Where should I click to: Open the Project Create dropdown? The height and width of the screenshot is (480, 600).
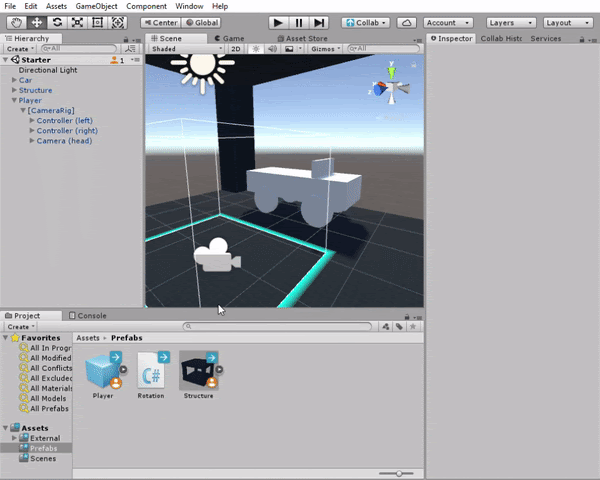20,327
